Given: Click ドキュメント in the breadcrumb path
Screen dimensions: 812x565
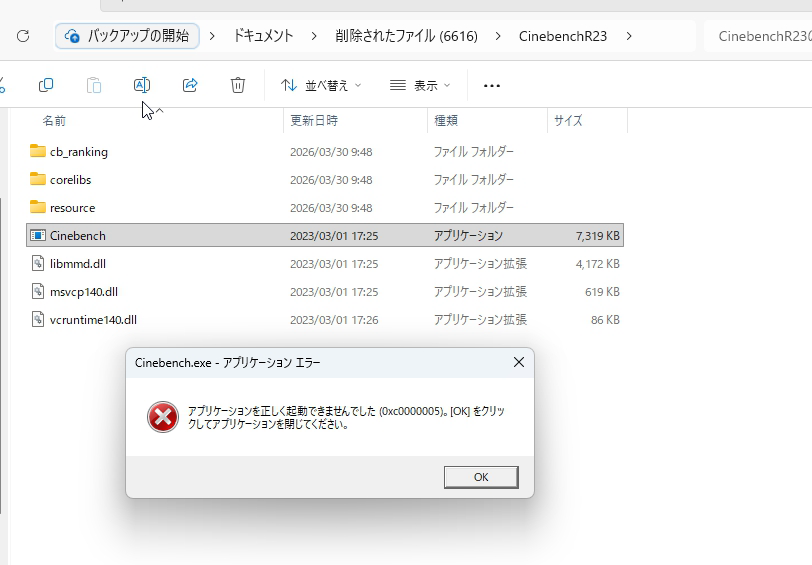Looking at the screenshot, I should (x=263, y=36).
